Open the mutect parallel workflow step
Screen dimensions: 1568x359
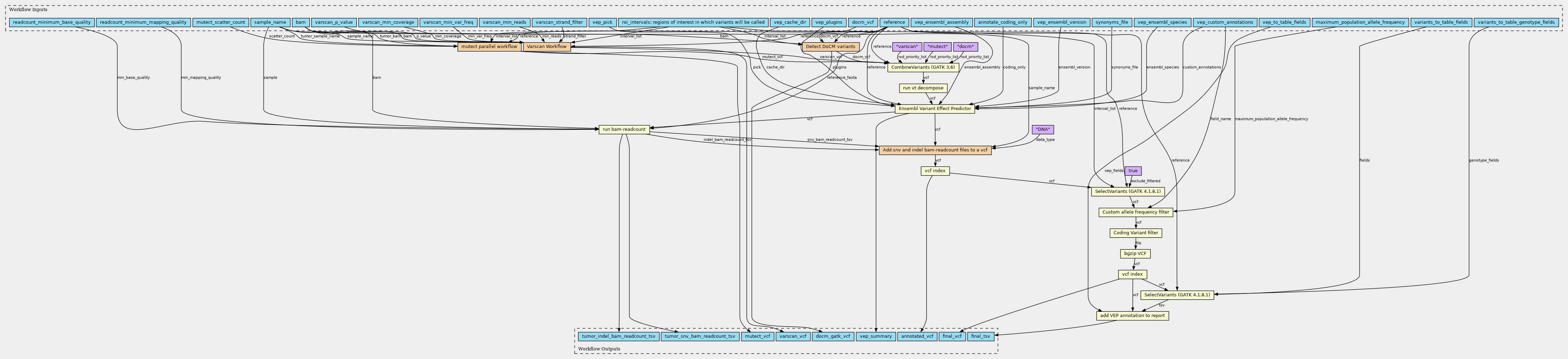click(489, 47)
